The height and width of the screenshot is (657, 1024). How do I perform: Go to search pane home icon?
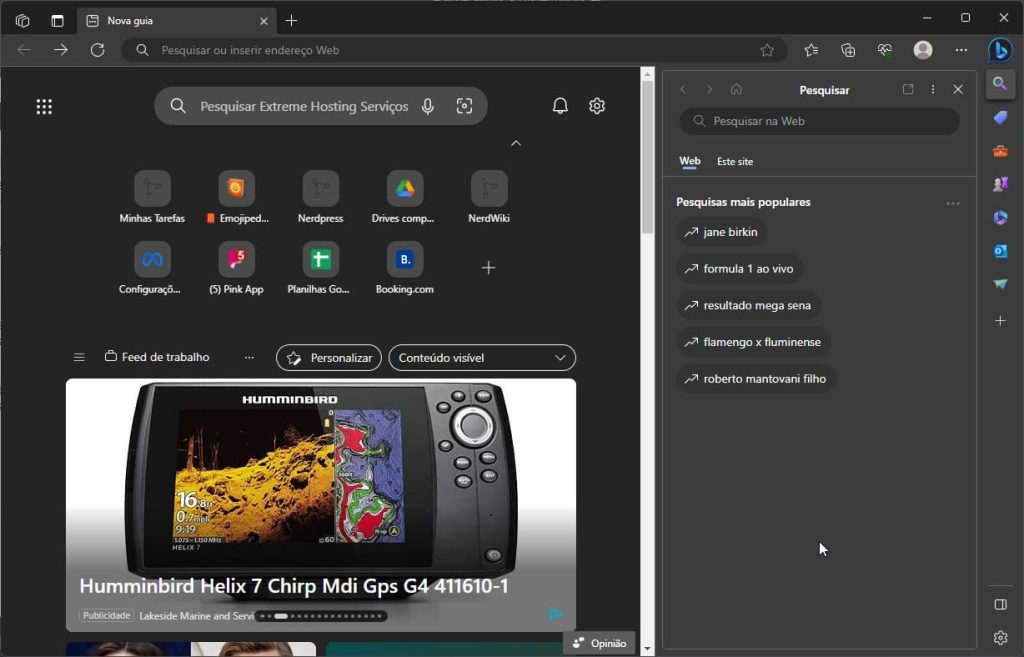(736, 89)
